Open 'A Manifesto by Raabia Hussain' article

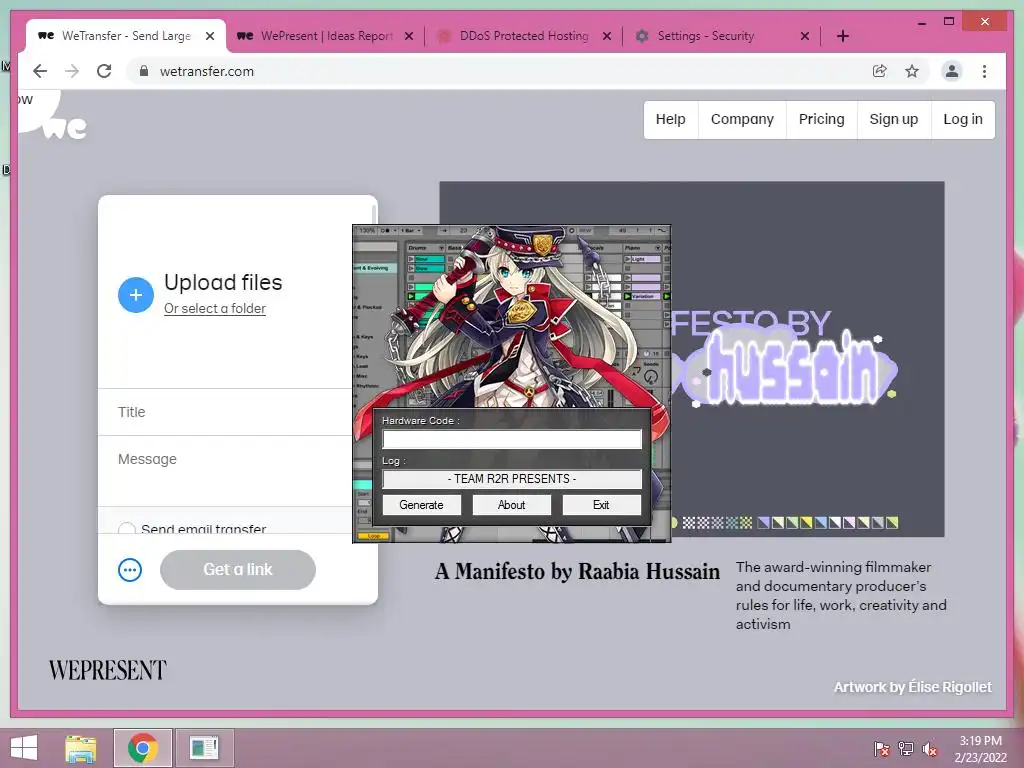pos(577,571)
